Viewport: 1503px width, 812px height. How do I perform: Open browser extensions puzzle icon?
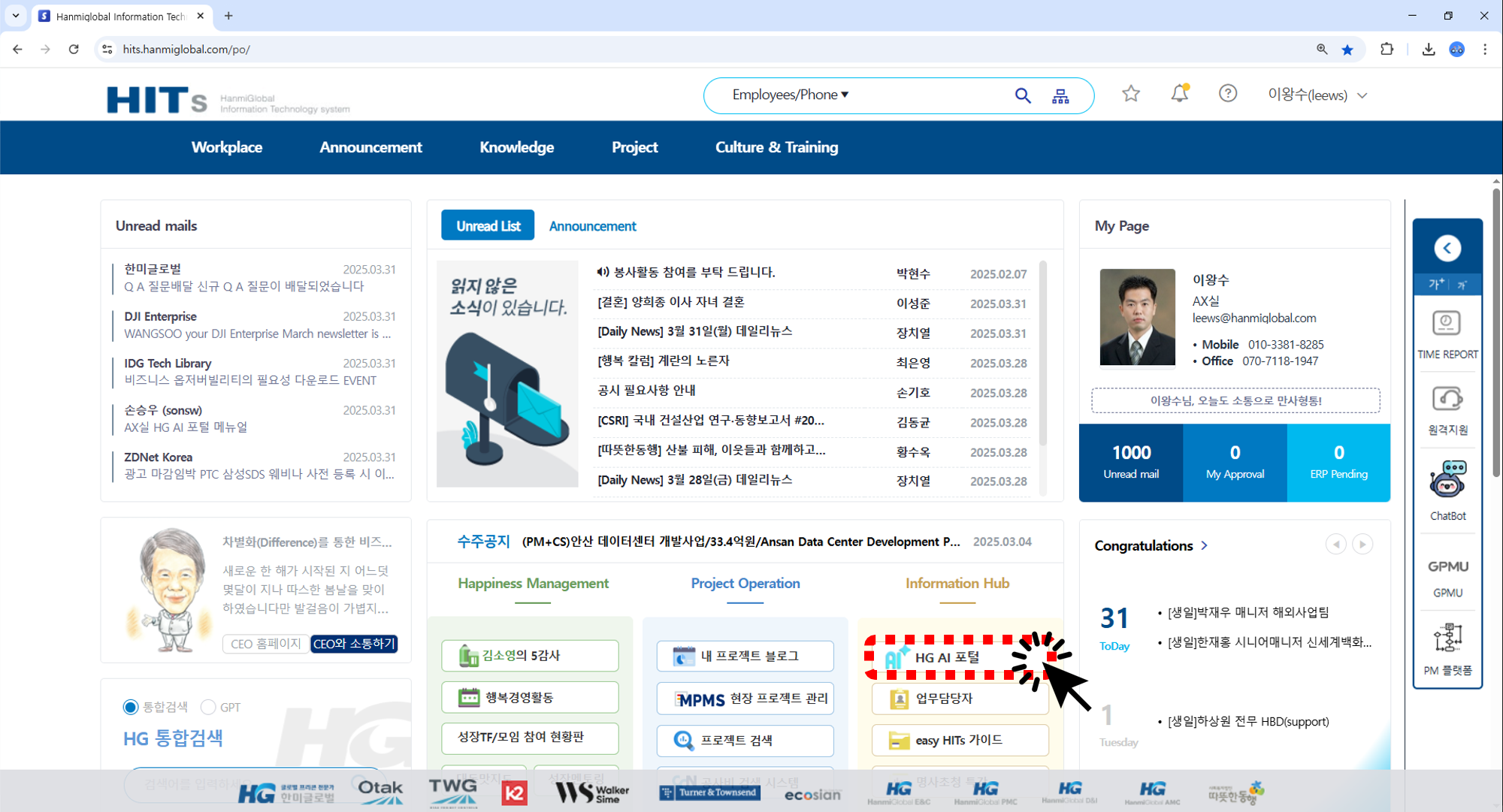(x=1387, y=50)
